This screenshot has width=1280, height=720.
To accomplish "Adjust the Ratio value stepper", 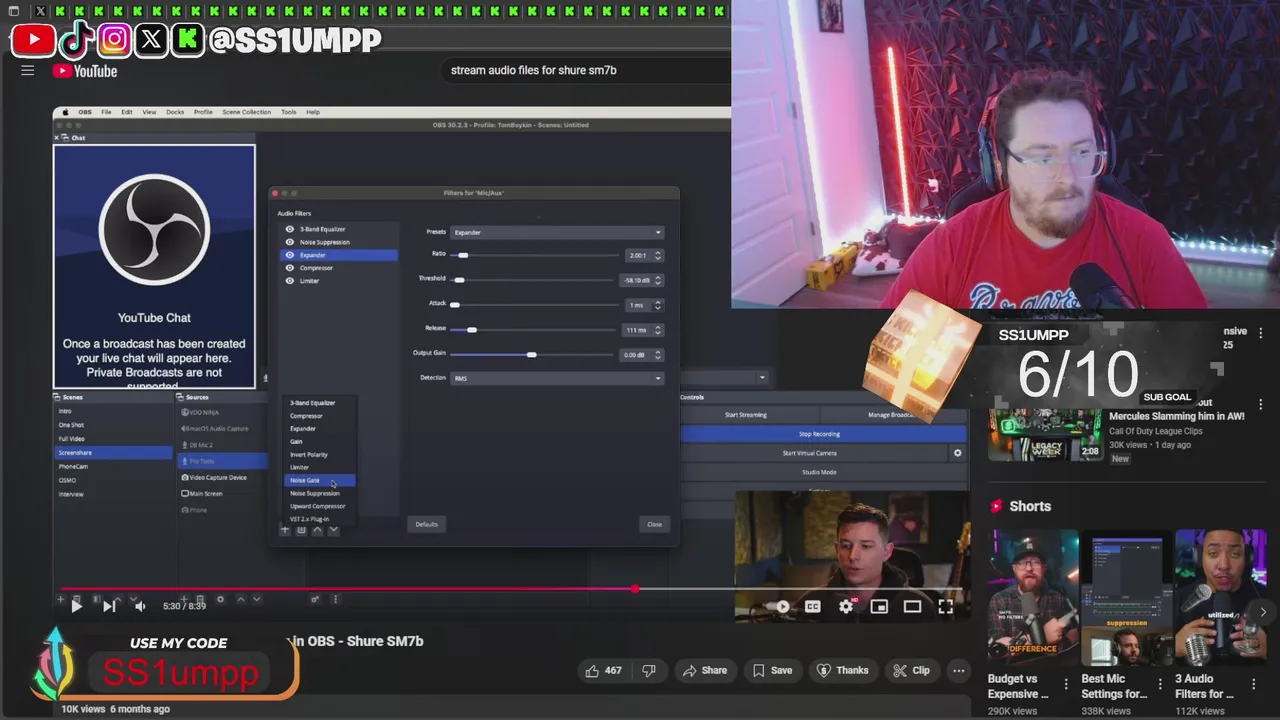I will 657,255.
